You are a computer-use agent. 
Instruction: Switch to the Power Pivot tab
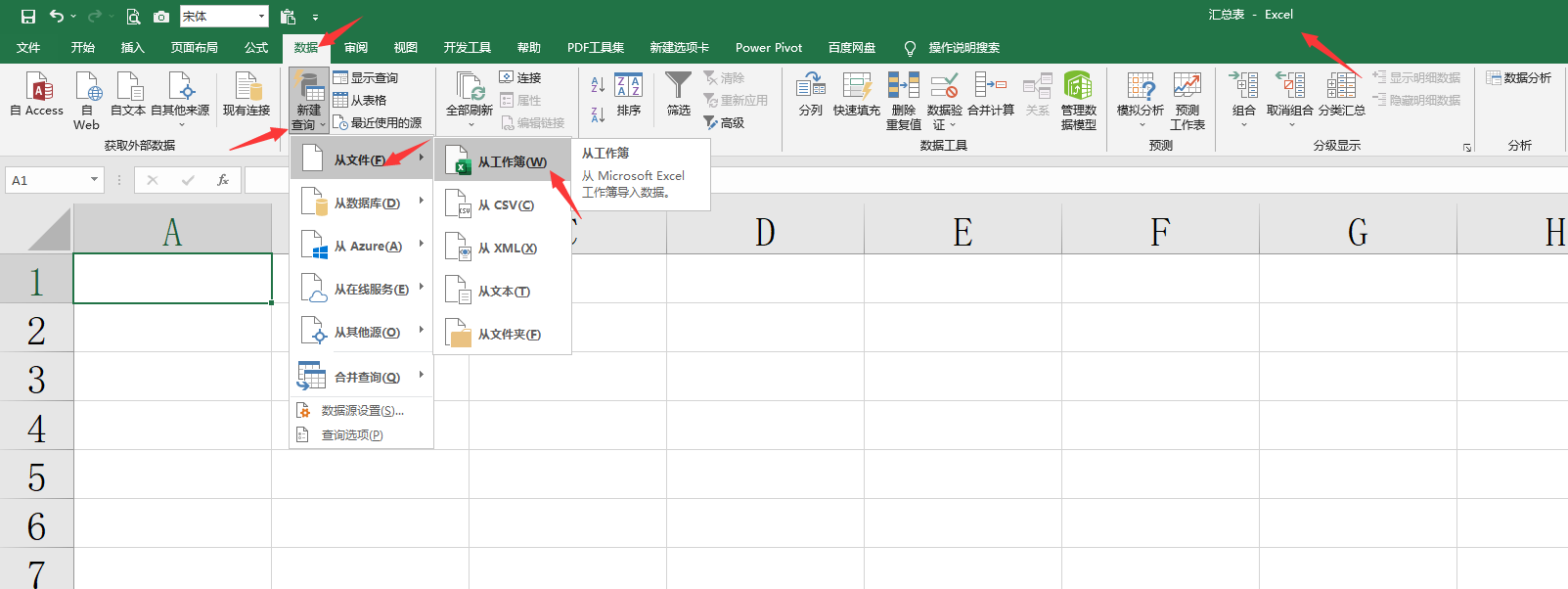[769, 47]
